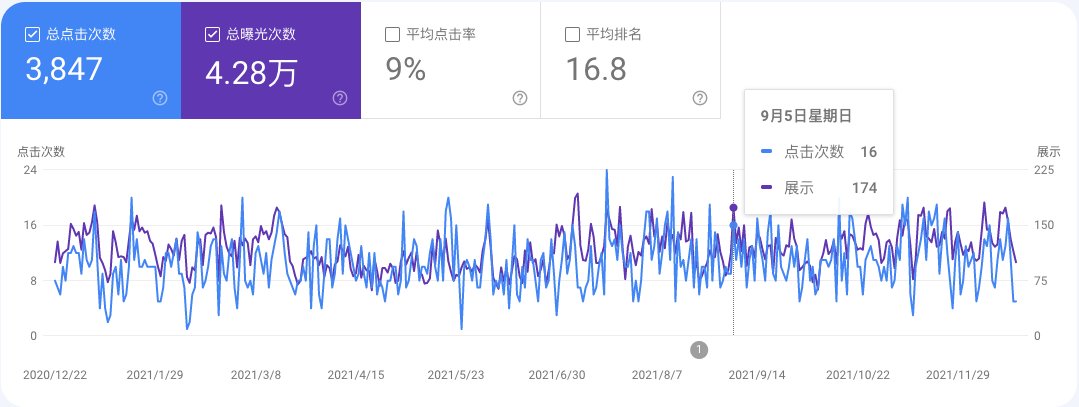Open help icon in 总点击次数 card

[x=160, y=98]
